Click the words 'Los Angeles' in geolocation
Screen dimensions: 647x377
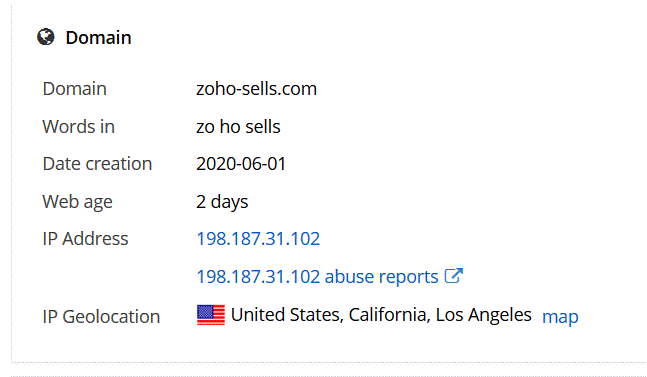point(484,315)
